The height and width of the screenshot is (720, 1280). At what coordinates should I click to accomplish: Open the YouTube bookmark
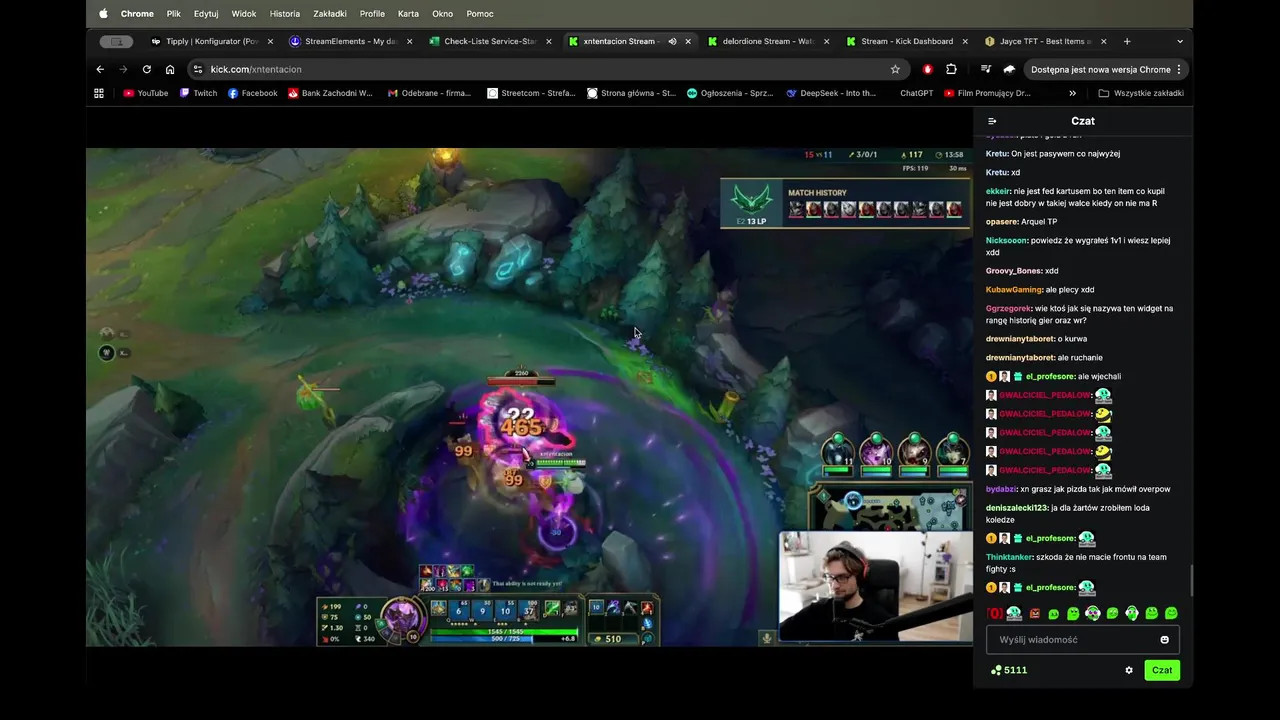146,93
